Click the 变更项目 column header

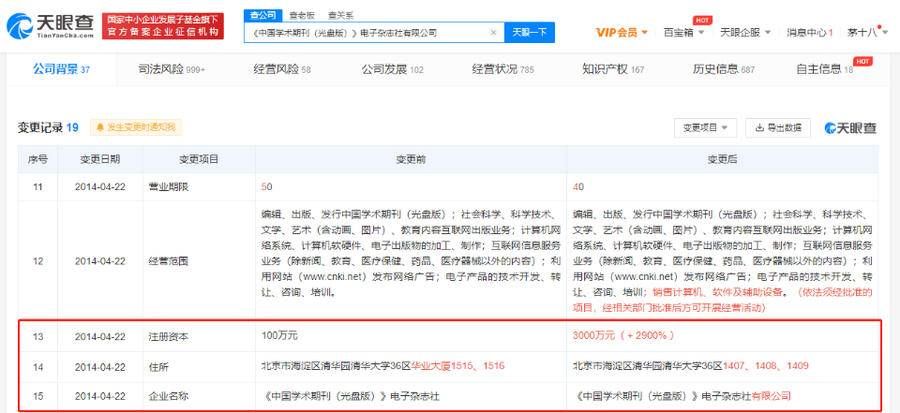click(x=199, y=159)
